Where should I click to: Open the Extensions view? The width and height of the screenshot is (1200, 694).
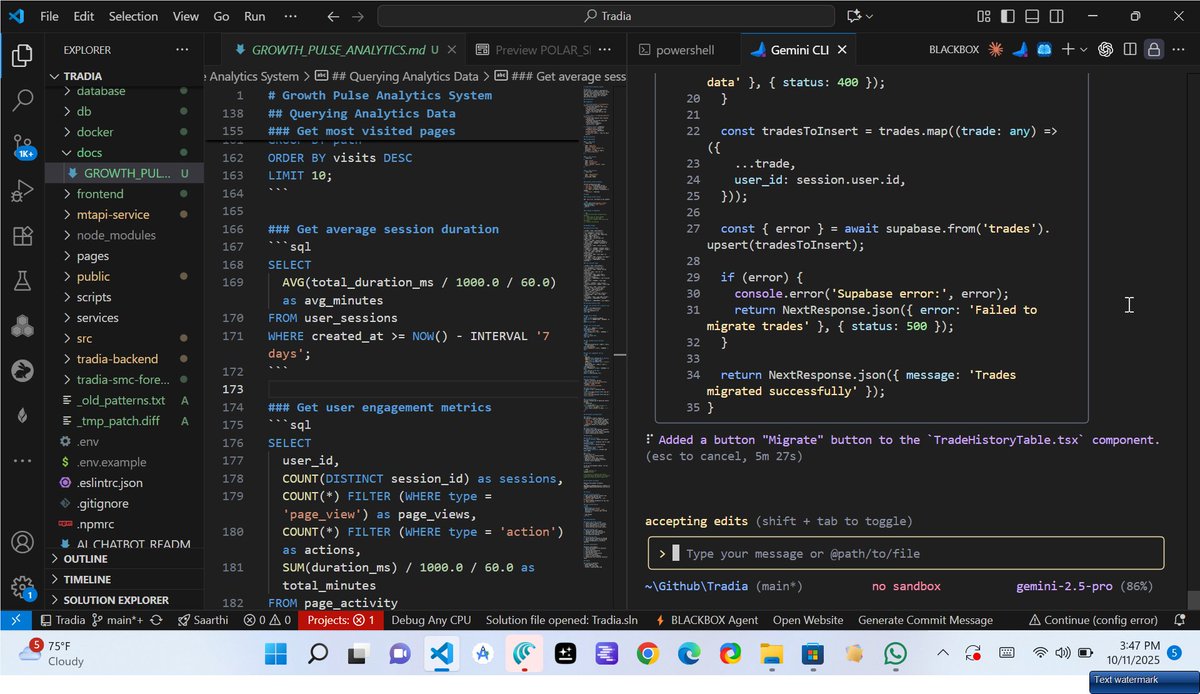point(22,237)
